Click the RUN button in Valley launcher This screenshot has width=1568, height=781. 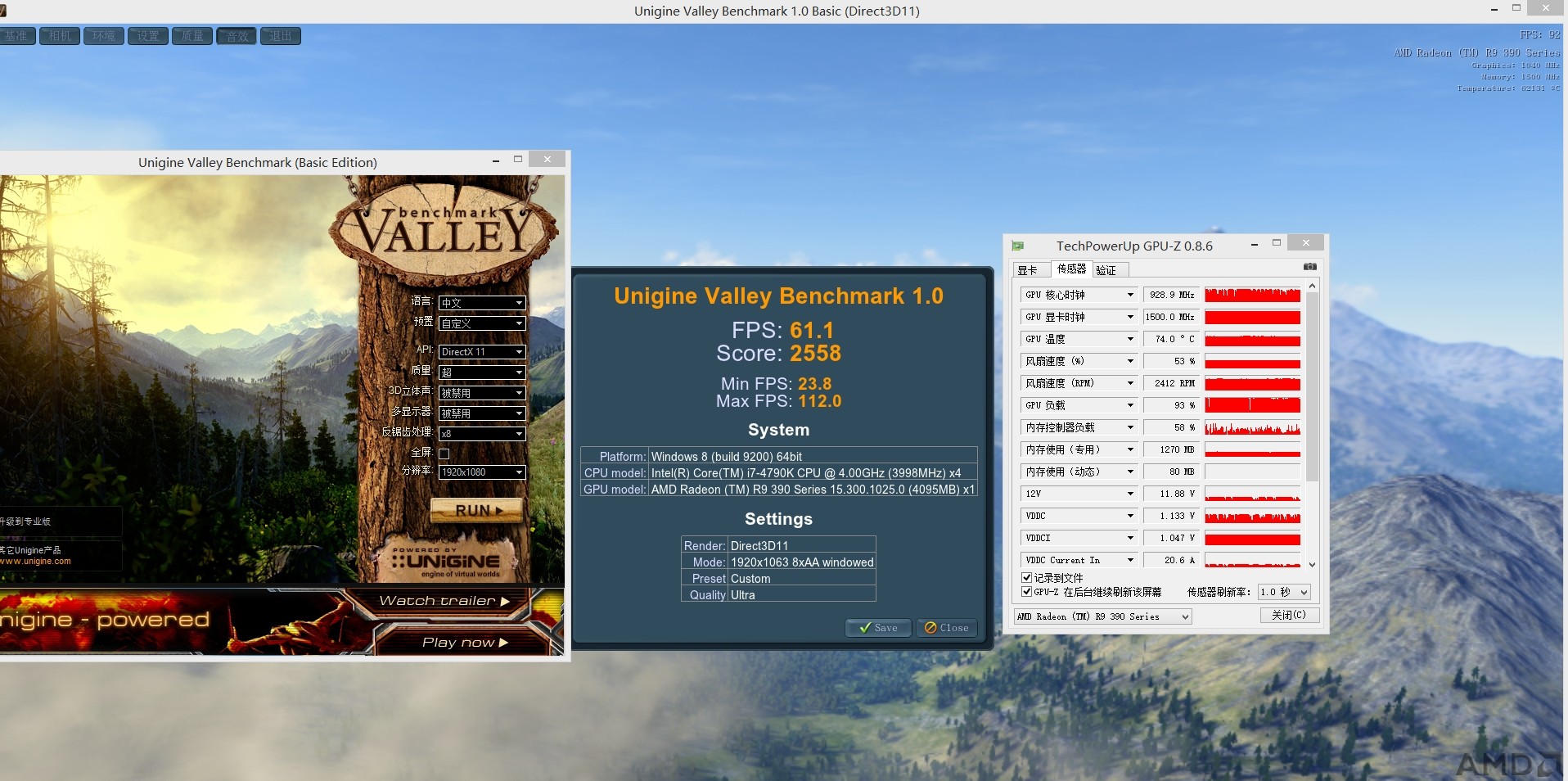point(477,510)
